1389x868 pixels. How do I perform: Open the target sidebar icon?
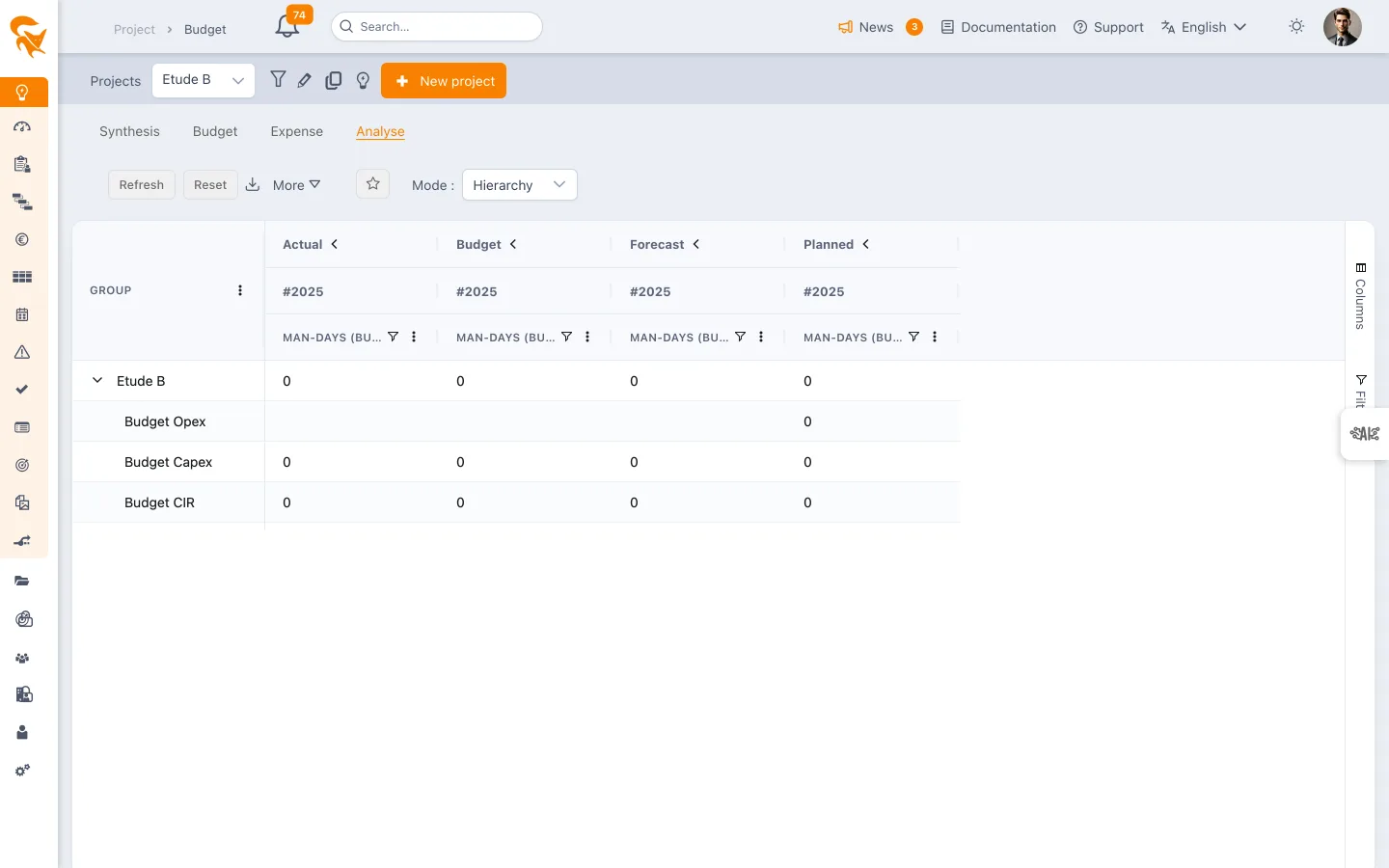[x=22, y=465]
